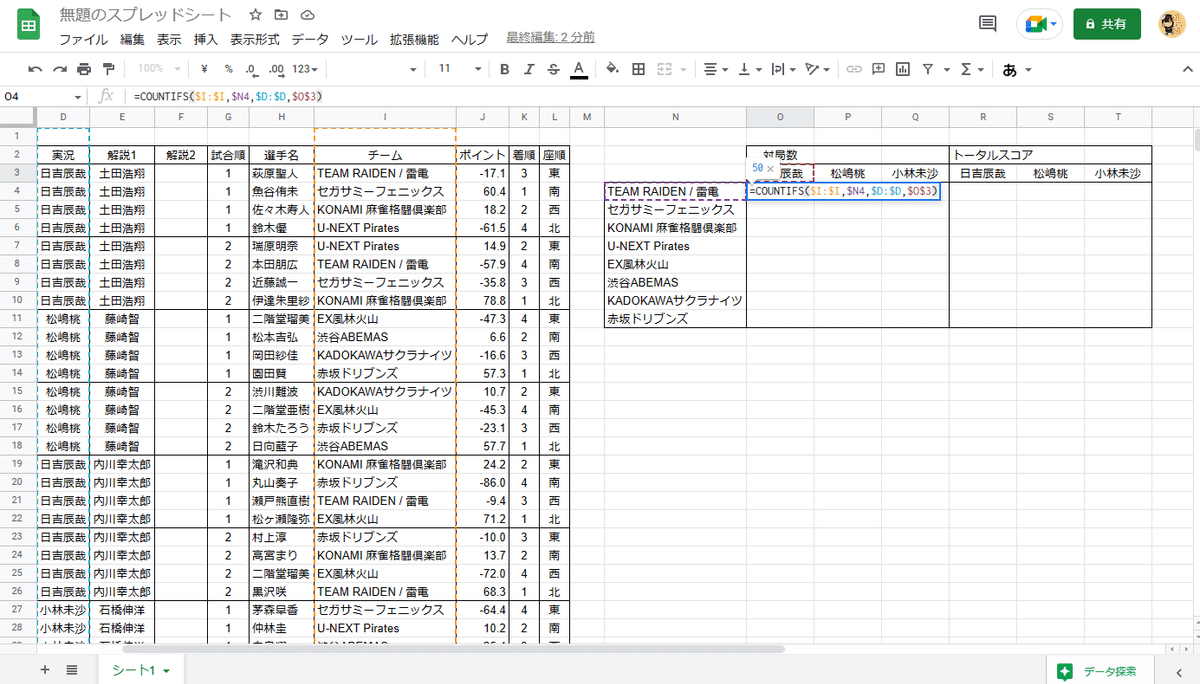Open the 拡張機能 menu
The height and width of the screenshot is (684, 1200).
coord(414,40)
